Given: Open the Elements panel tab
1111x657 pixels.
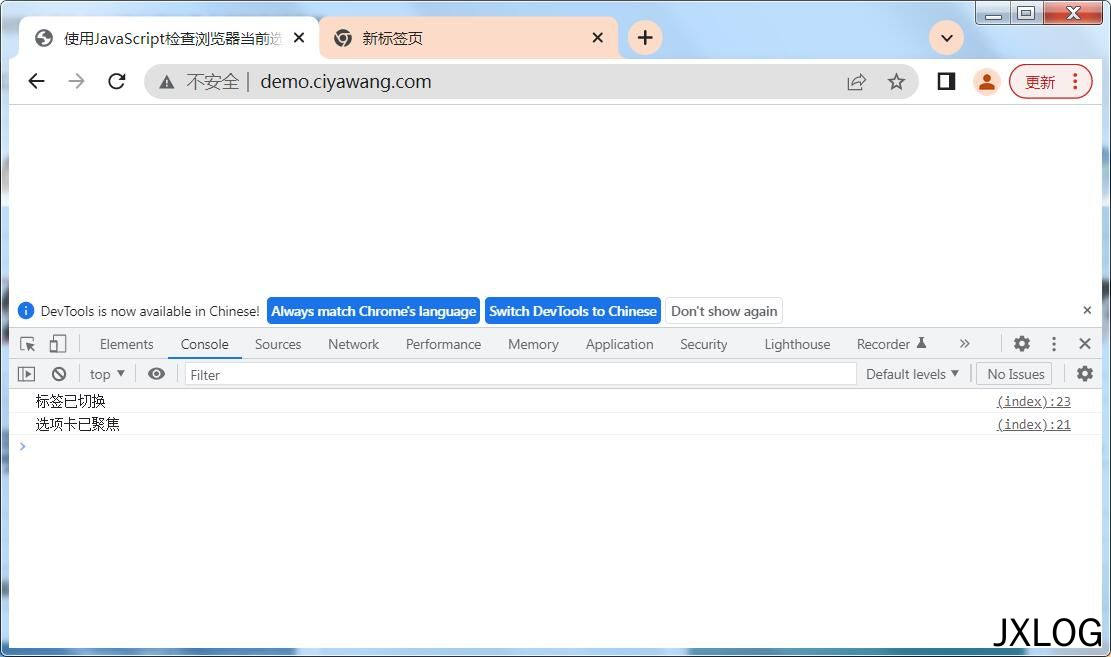Looking at the screenshot, I should click(126, 344).
